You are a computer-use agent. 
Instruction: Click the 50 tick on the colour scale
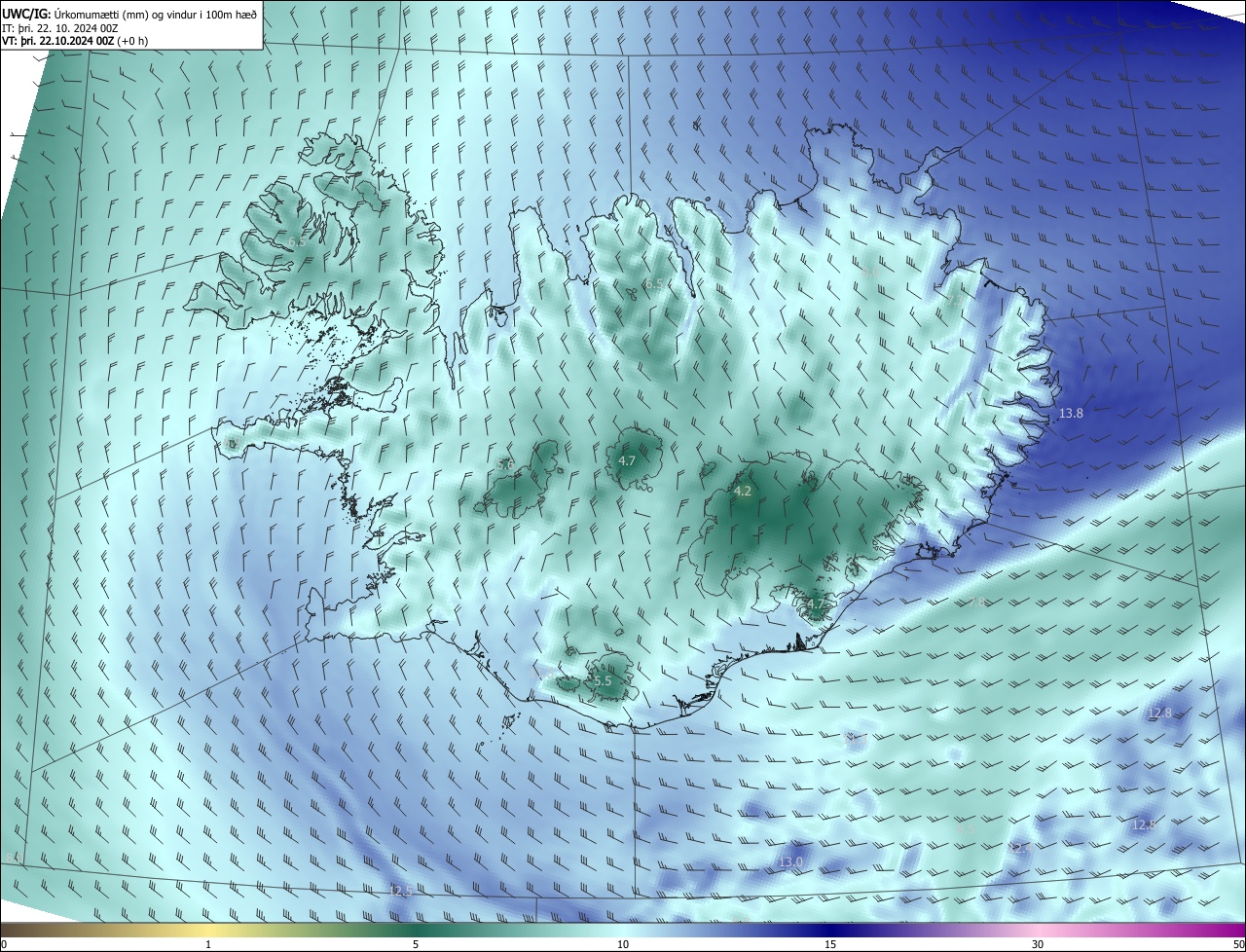1238,945
